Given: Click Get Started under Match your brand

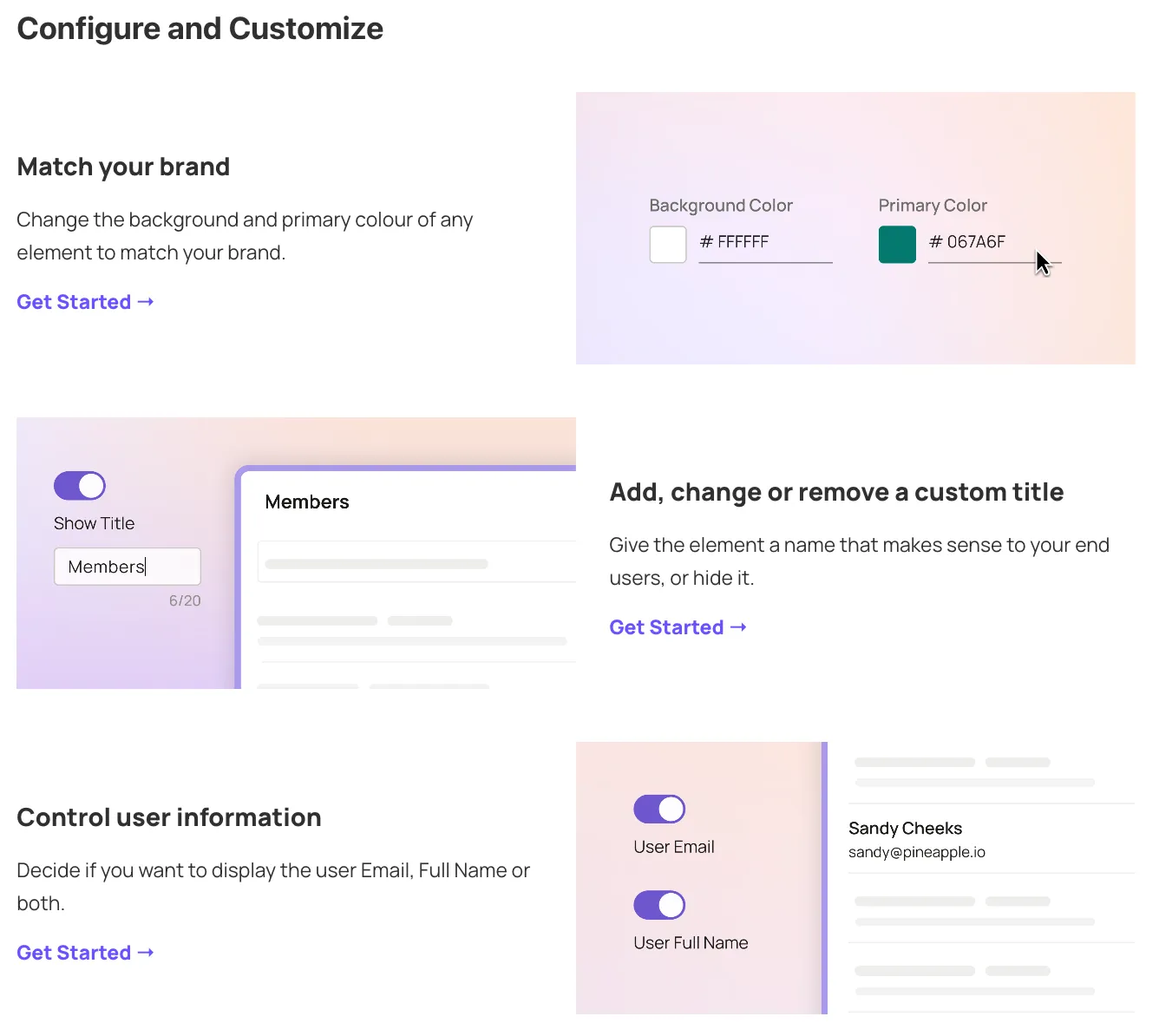Looking at the screenshot, I should coord(85,302).
